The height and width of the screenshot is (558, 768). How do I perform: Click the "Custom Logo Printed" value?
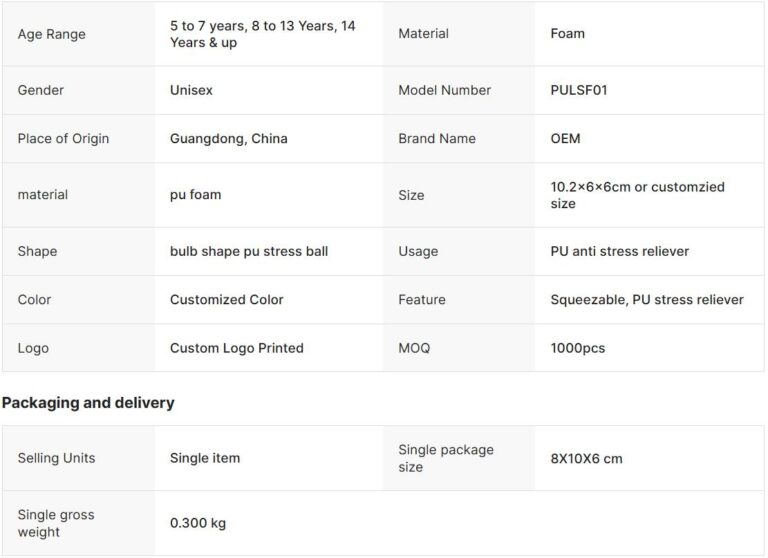pyautogui.click(x=236, y=348)
